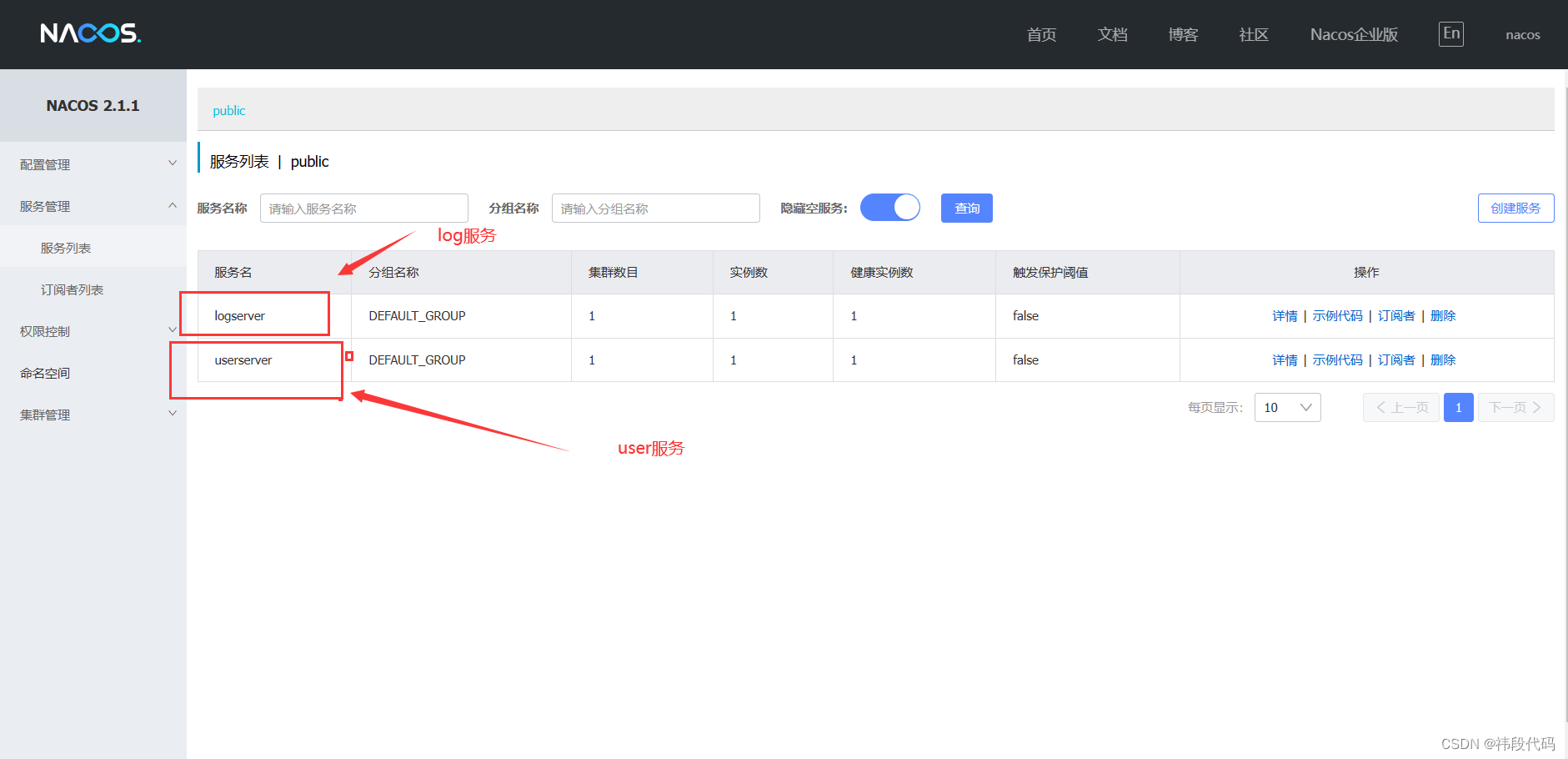The width and height of the screenshot is (1568, 759).
Task: Click the 下一页 next page button
Action: click(1516, 408)
